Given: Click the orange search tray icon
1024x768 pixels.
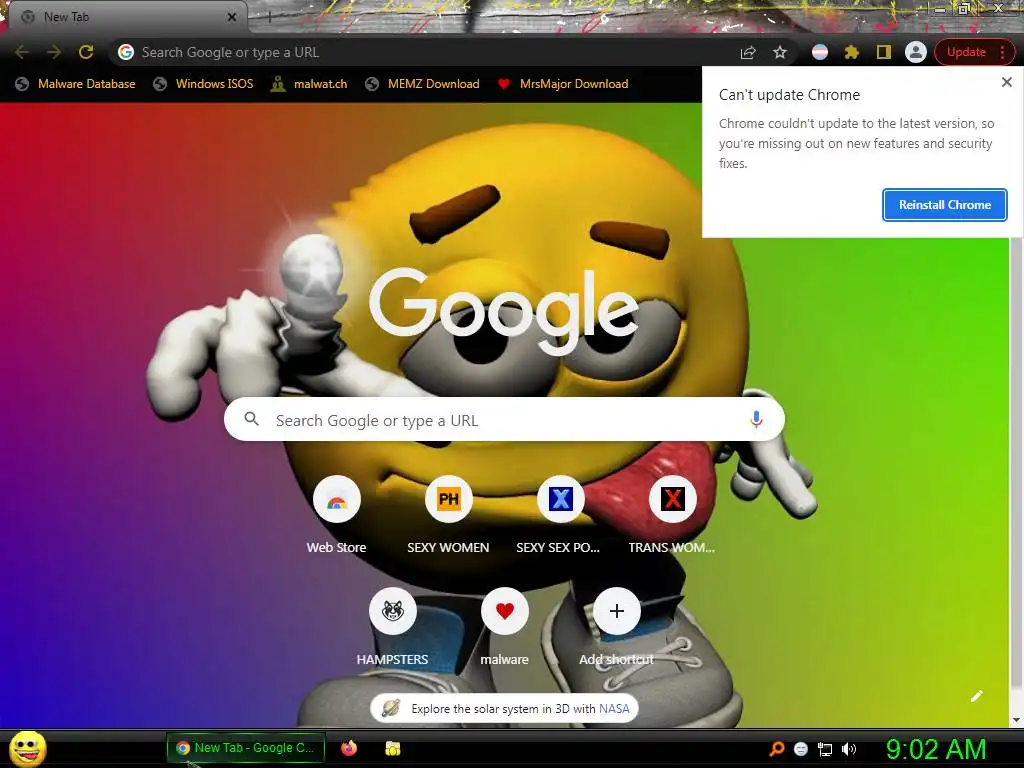Looking at the screenshot, I should click(776, 749).
